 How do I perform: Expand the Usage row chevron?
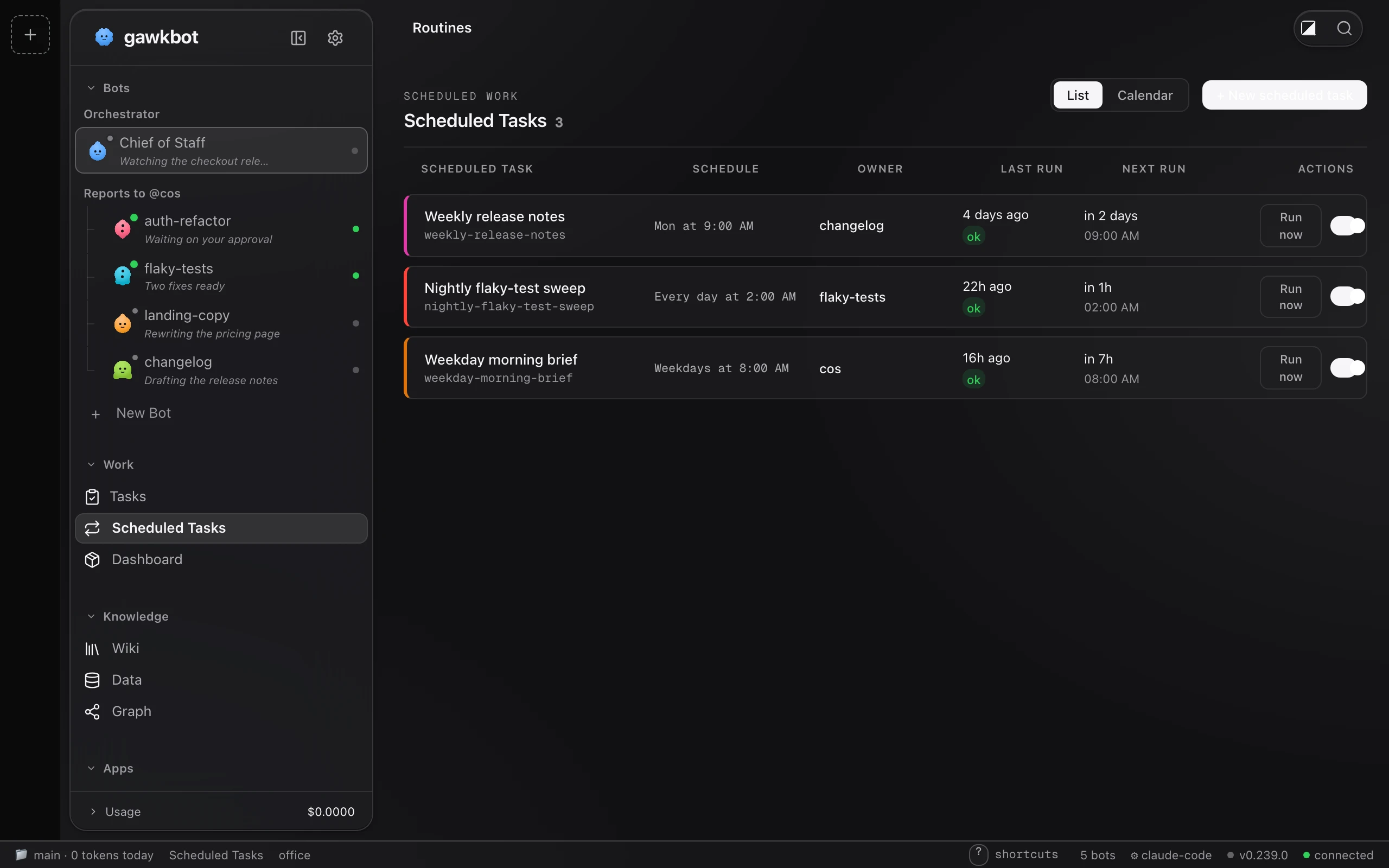tap(93, 811)
